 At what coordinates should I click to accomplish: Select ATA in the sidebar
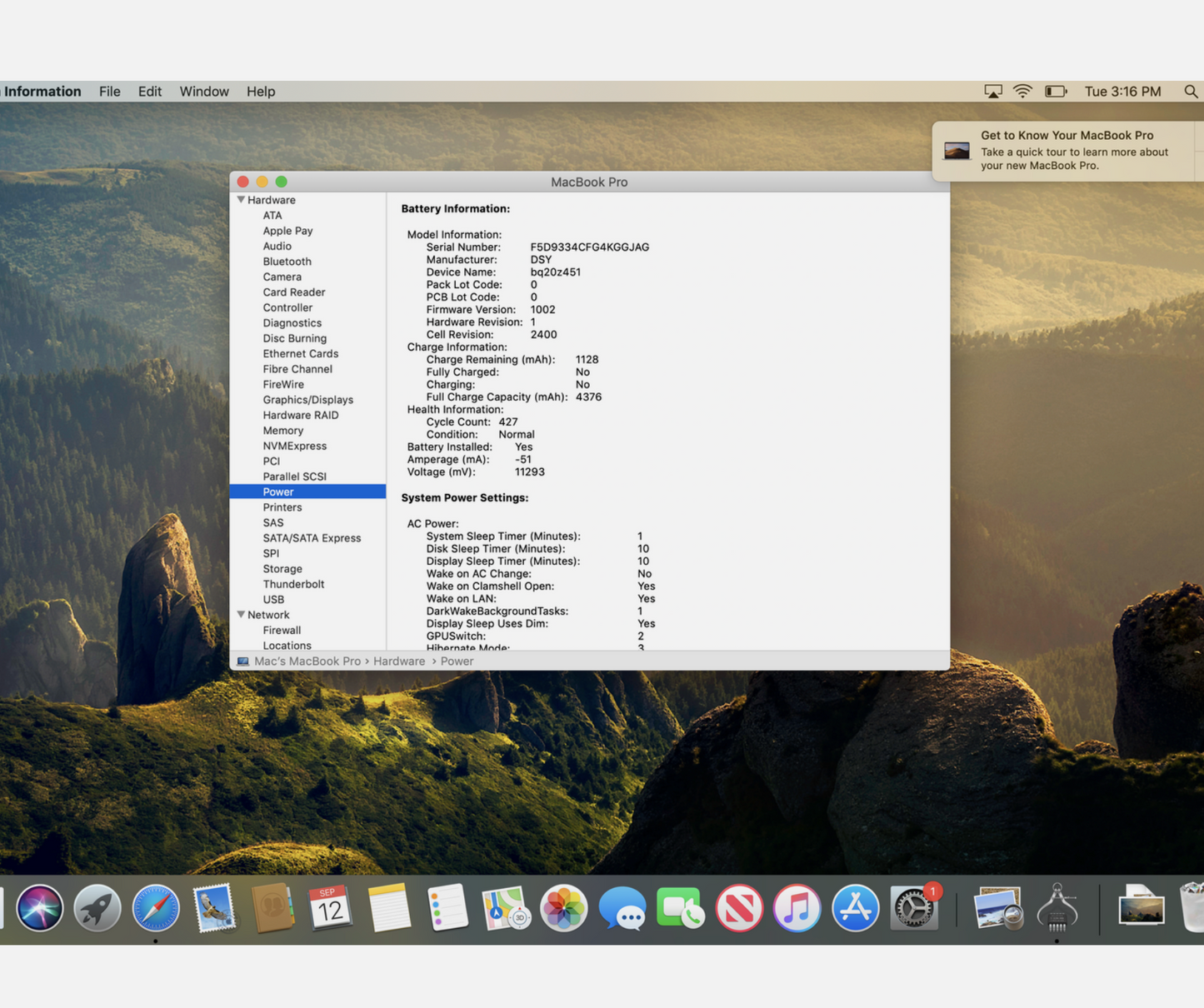tap(272, 216)
